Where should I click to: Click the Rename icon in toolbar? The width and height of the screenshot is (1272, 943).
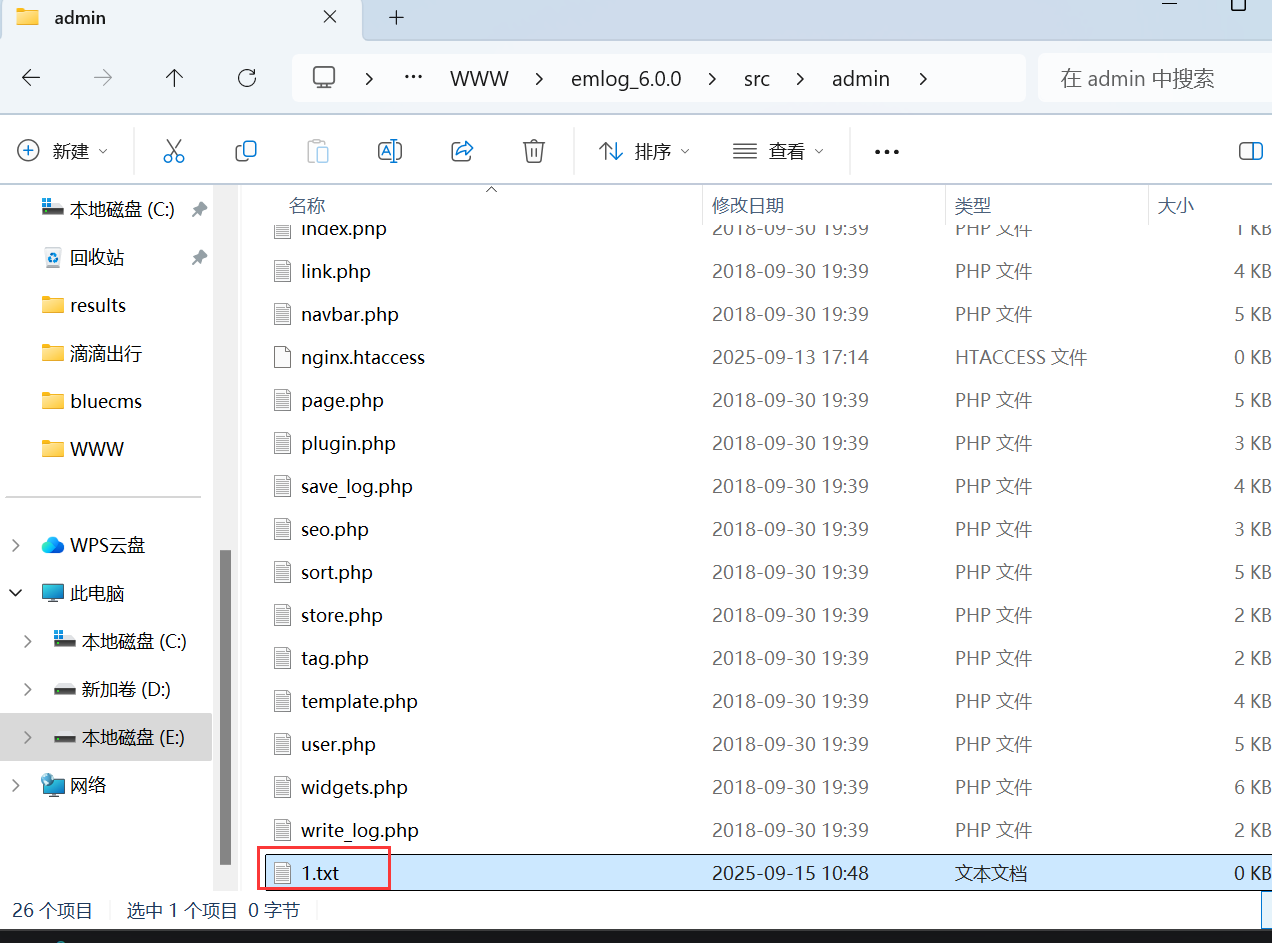coord(390,151)
